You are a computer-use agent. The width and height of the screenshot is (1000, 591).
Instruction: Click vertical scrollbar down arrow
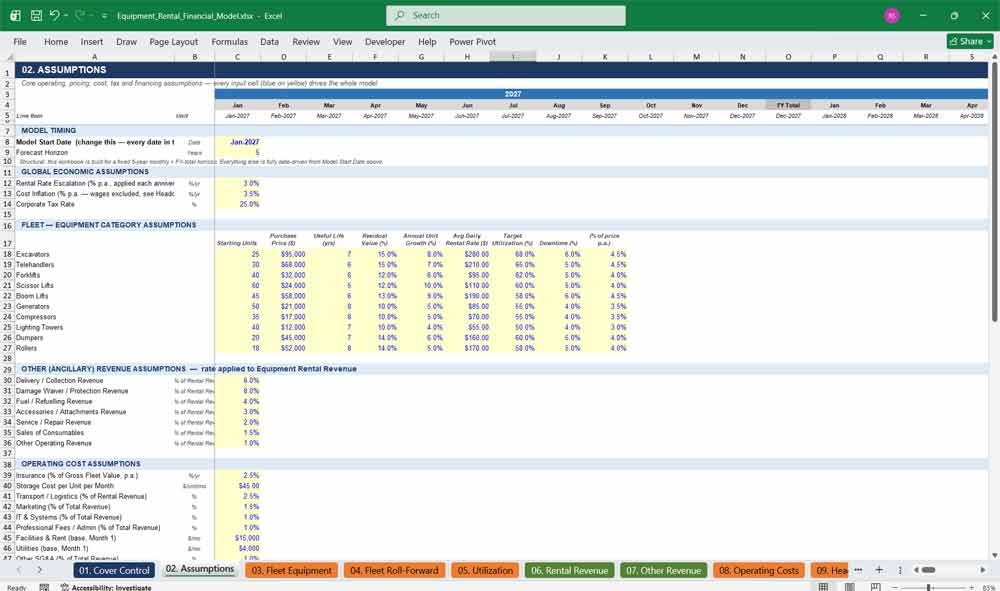click(x=994, y=555)
